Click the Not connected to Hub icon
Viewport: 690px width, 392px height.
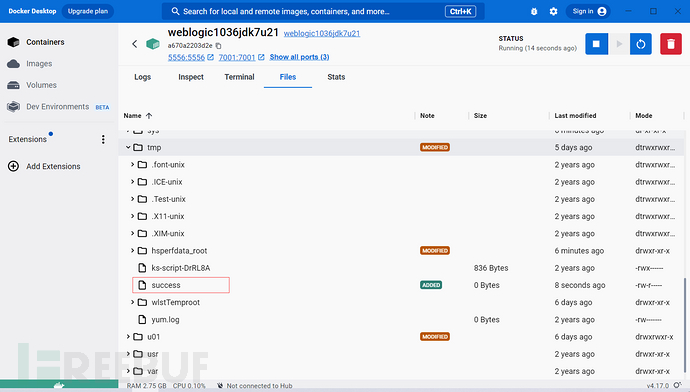coord(220,386)
